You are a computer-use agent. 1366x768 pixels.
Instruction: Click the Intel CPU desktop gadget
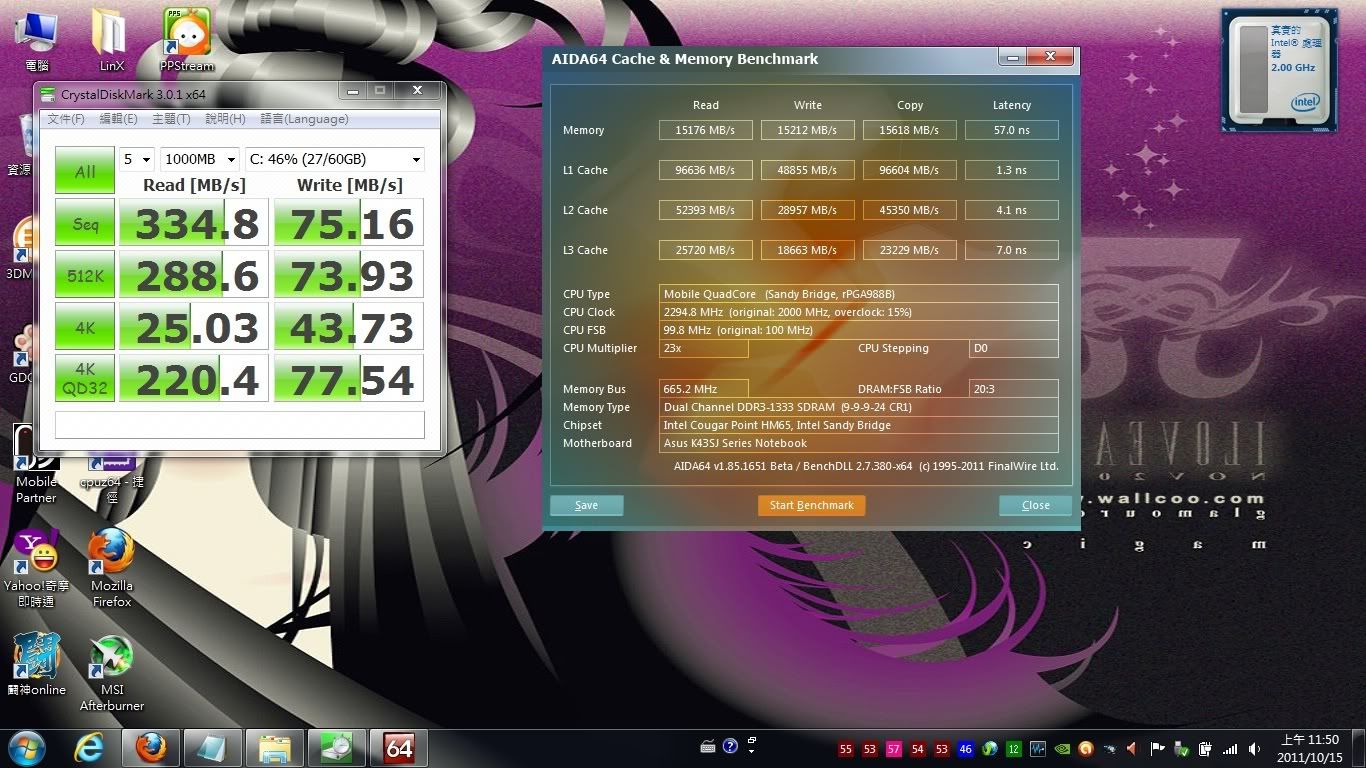(1279, 70)
